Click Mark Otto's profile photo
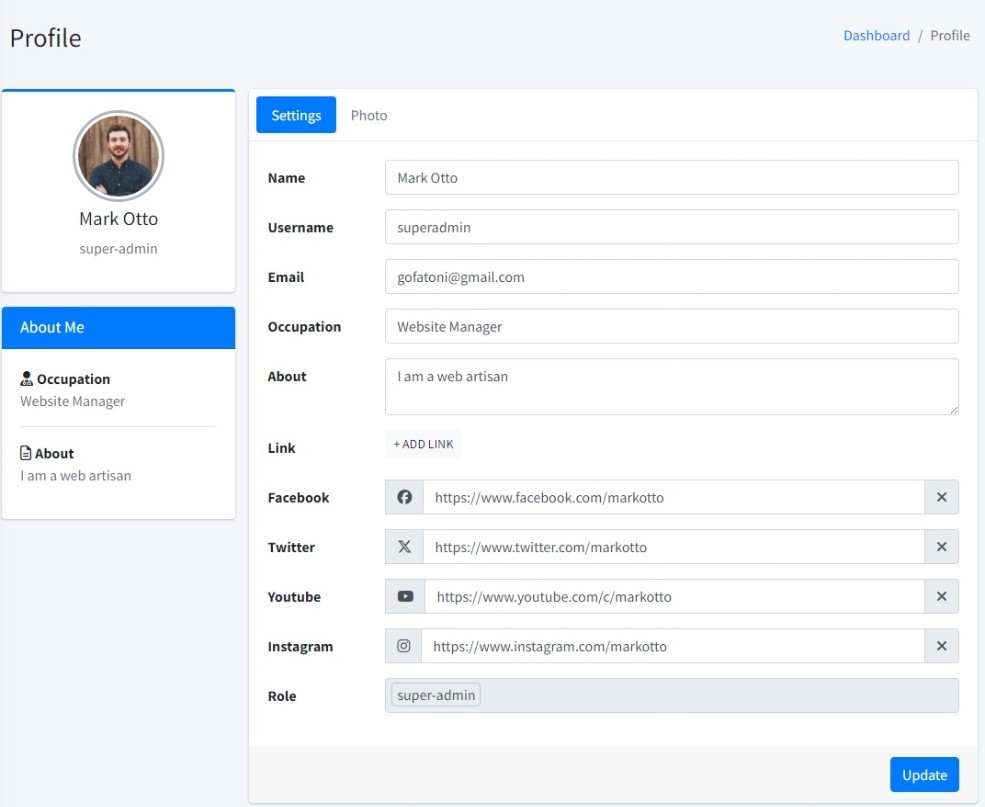Image resolution: width=985 pixels, height=807 pixels. [x=118, y=156]
